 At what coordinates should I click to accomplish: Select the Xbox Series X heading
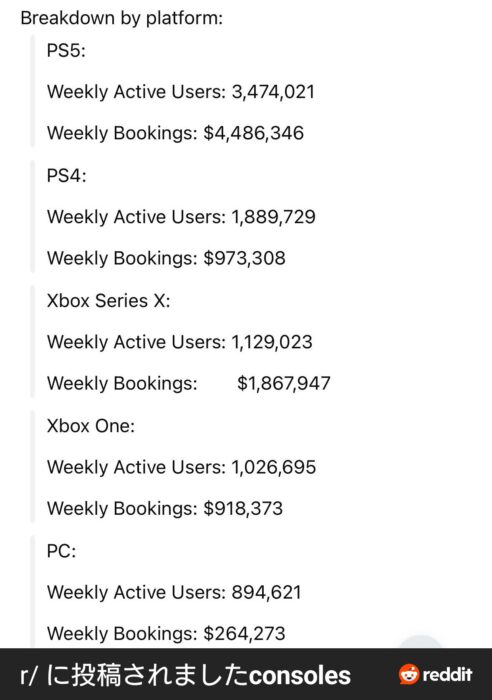(108, 300)
